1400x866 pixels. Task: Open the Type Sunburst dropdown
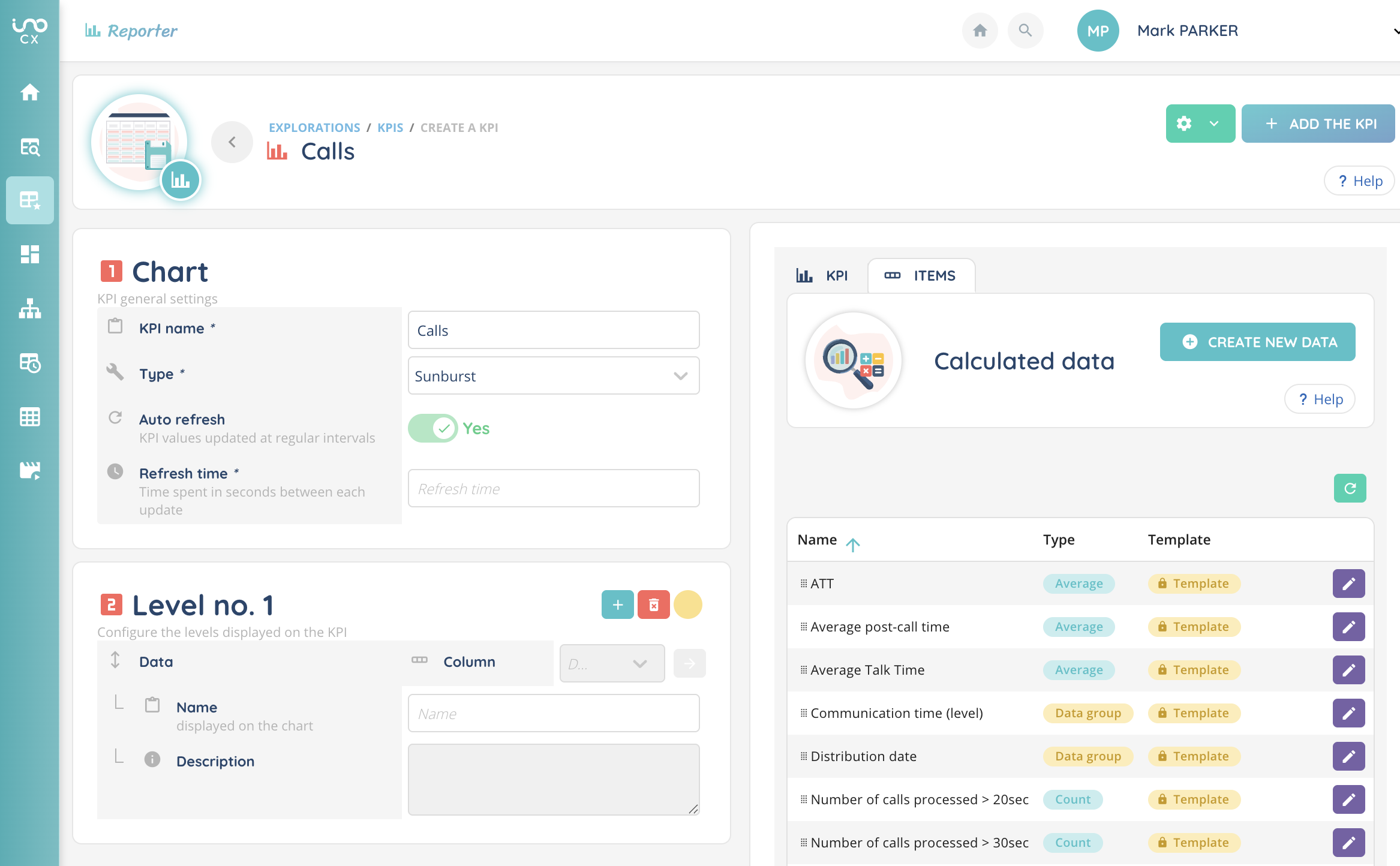[x=553, y=376]
